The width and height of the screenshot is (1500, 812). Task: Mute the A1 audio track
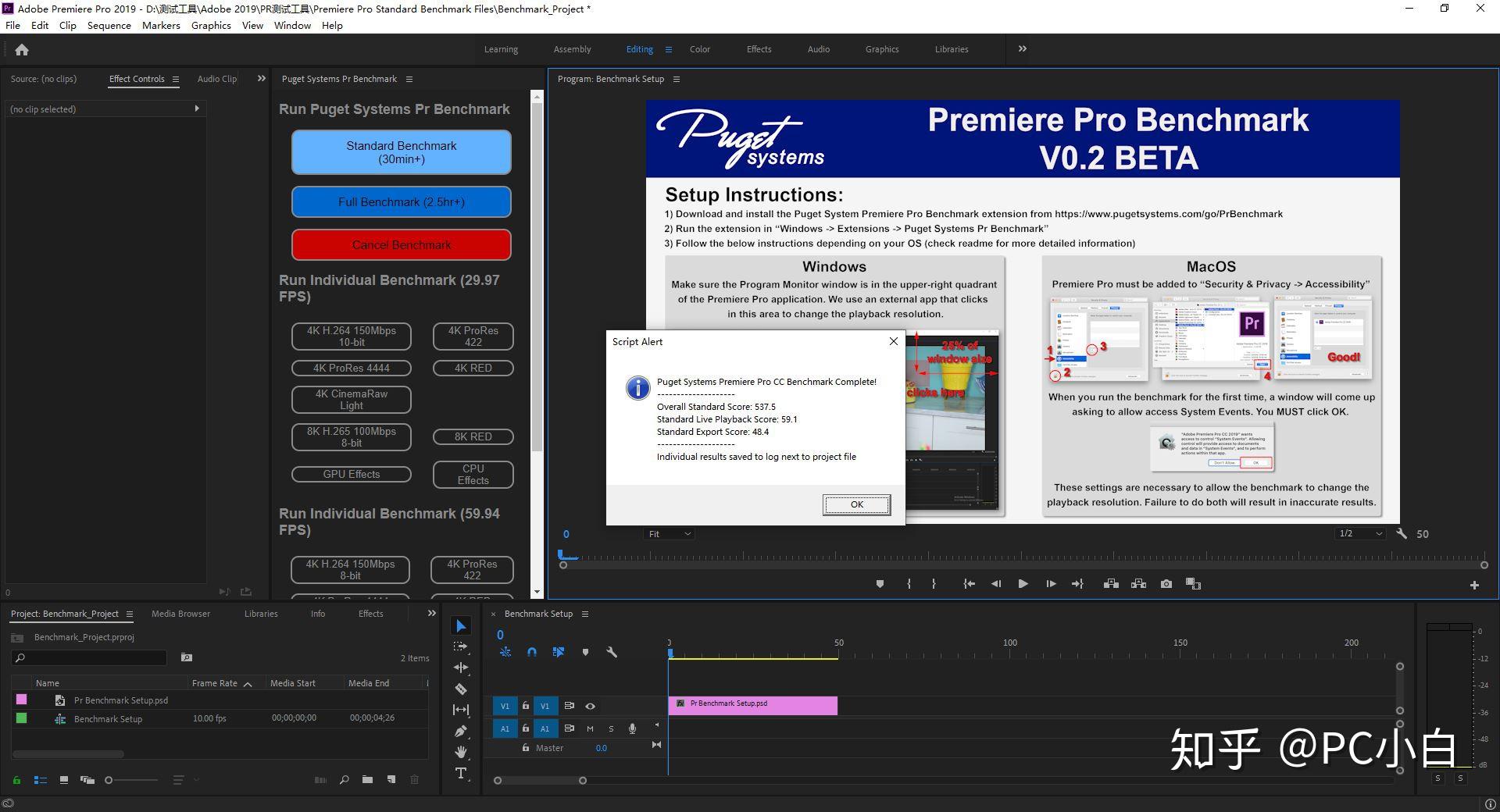pyautogui.click(x=590, y=728)
